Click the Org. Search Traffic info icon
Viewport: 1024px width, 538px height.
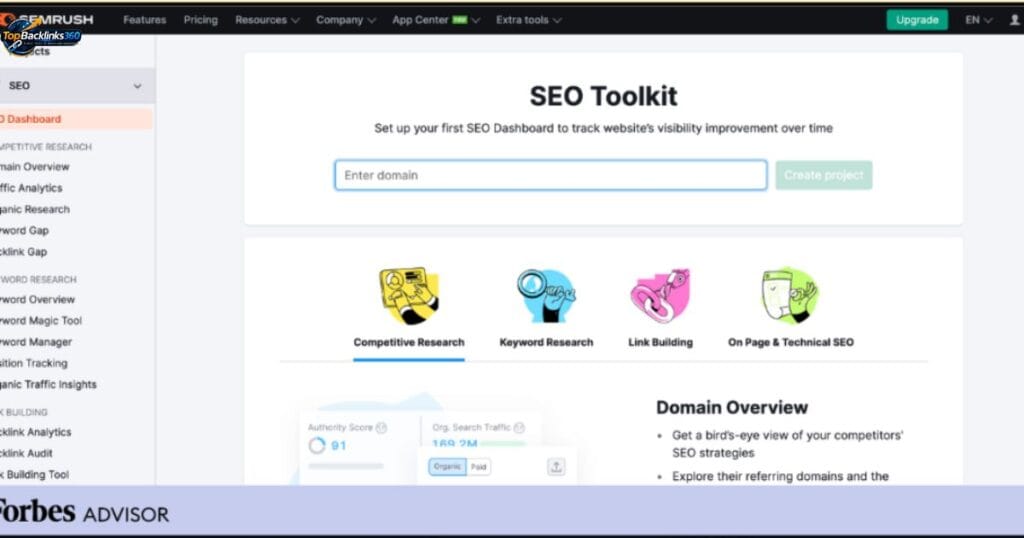(x=519, y=428)
